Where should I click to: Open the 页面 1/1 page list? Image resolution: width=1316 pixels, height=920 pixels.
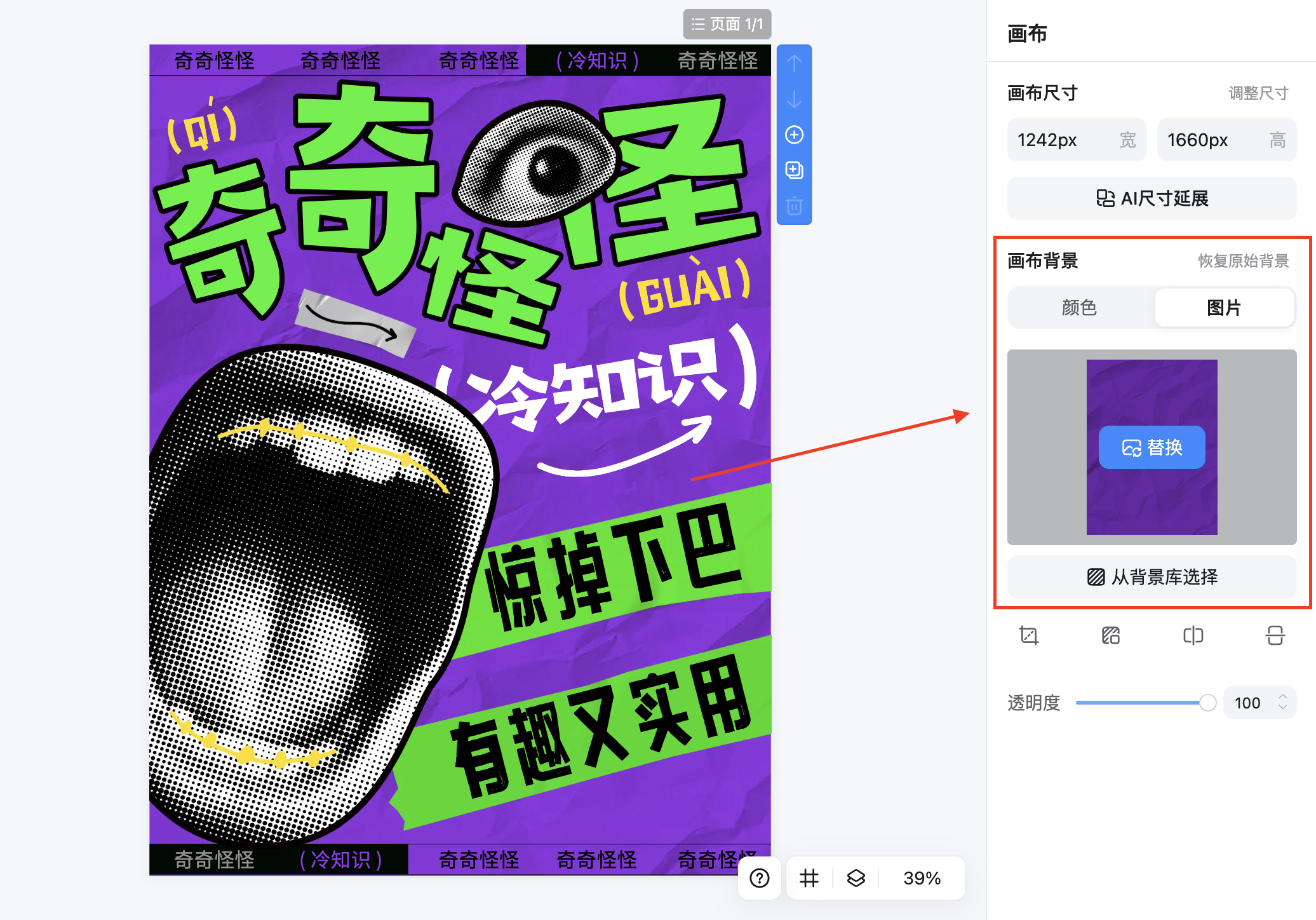[727, 24]
